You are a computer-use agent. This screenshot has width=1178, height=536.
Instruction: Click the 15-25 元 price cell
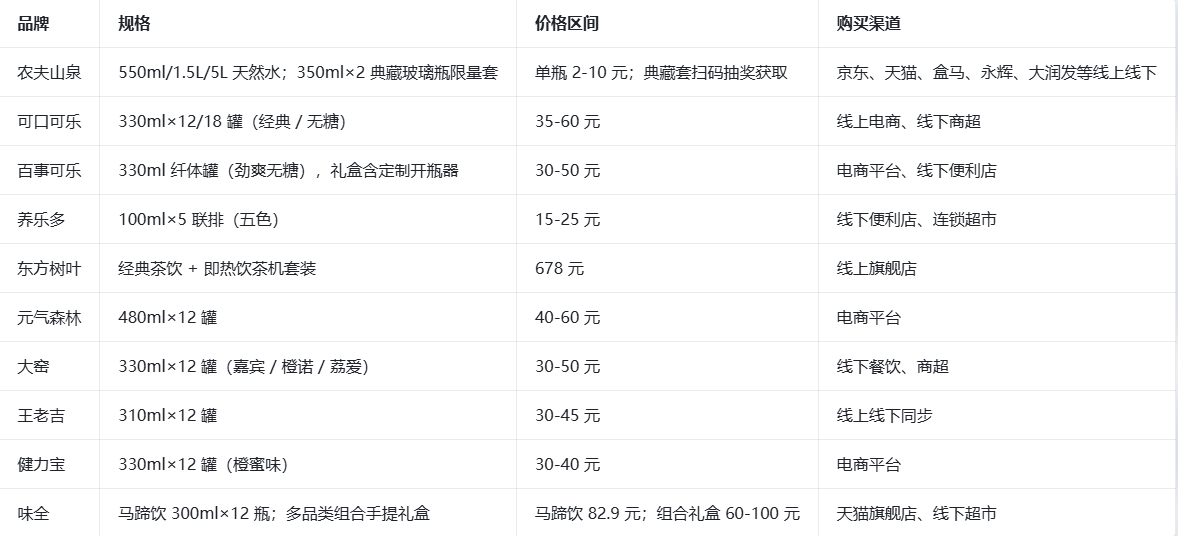tap(568, 219)
